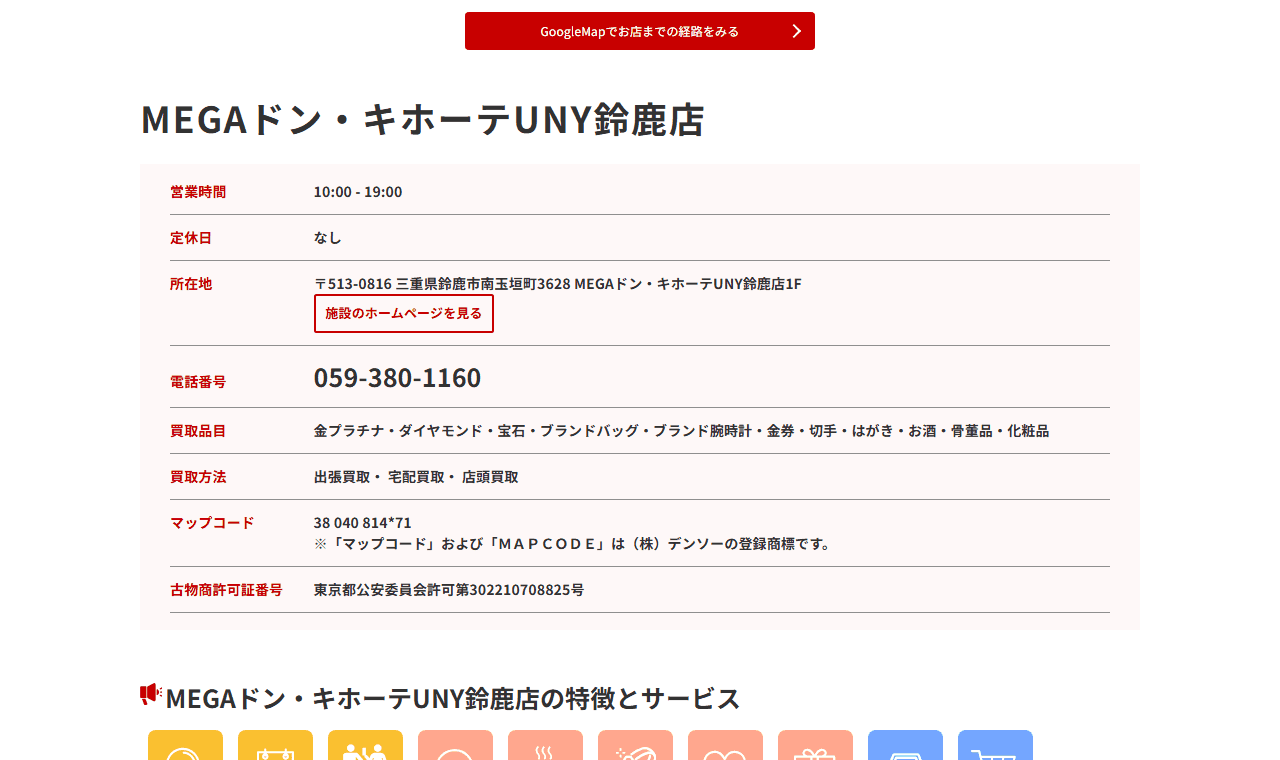Image resolution: width=1280 pixels, height=760 pixels.
Task: Click the gift box service icon
Action: click(x=815, y=746)
